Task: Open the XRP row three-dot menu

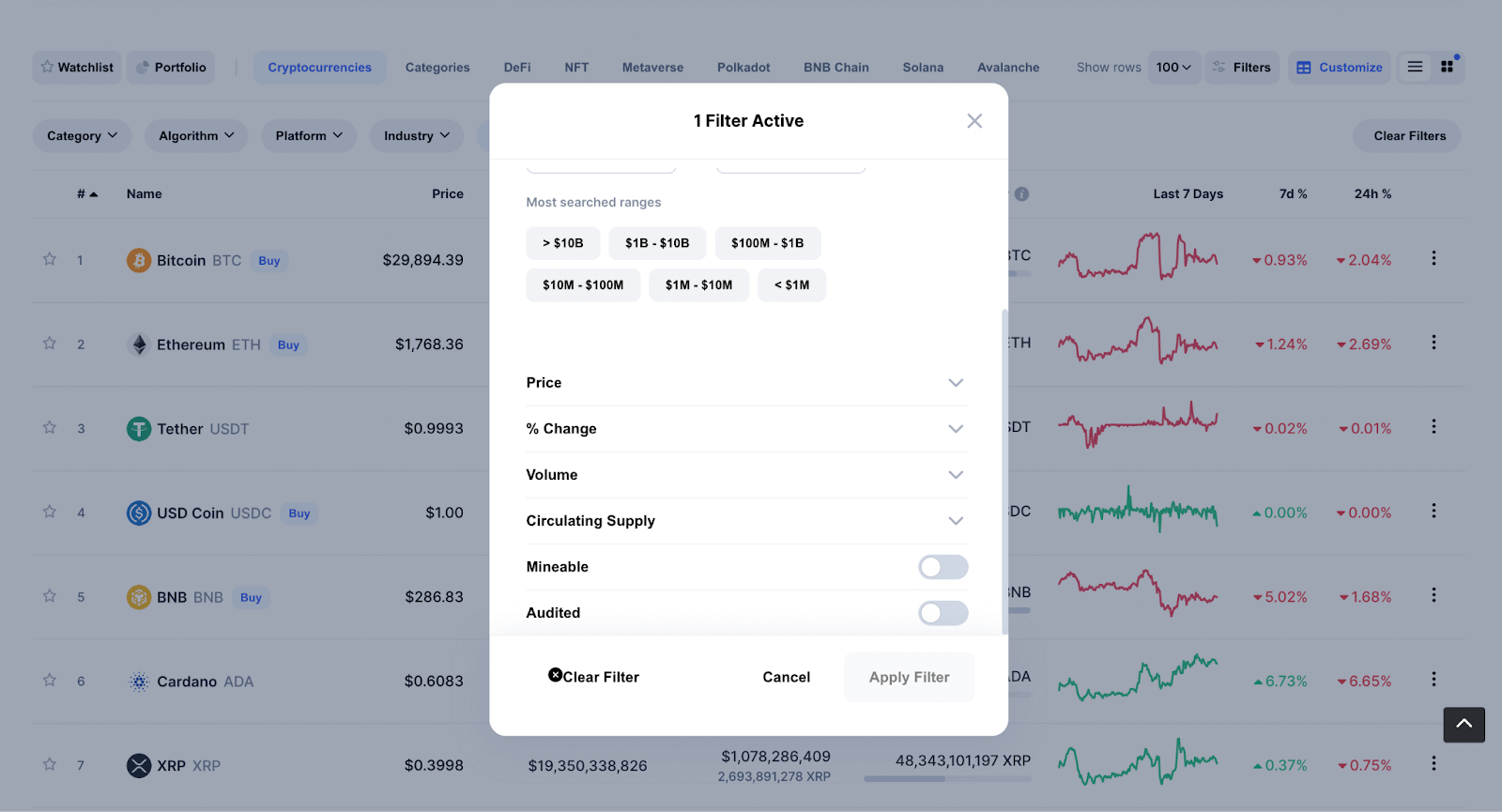Action: click(1433, 764)
